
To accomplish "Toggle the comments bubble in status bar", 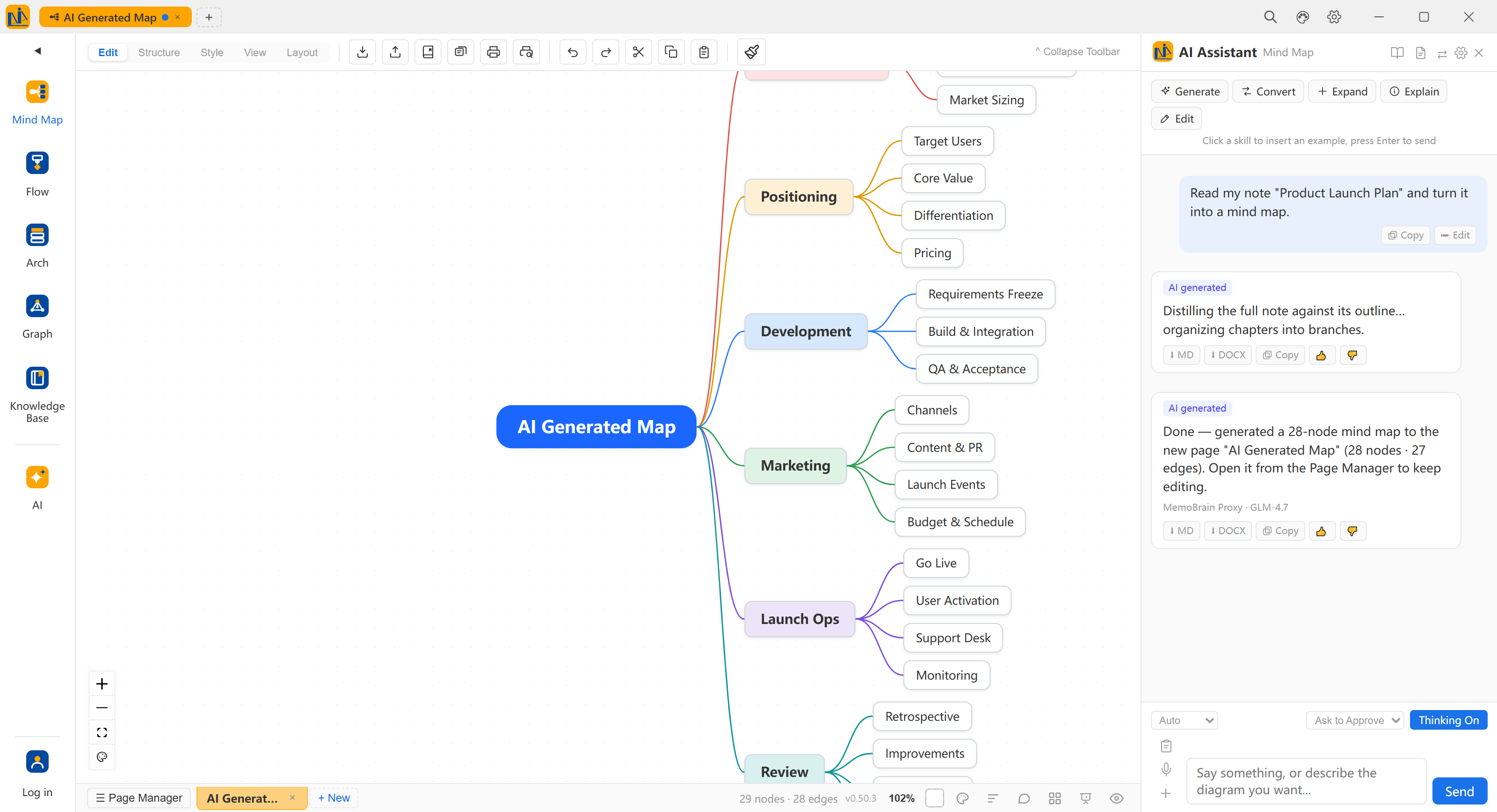I will coord(1024,798).
